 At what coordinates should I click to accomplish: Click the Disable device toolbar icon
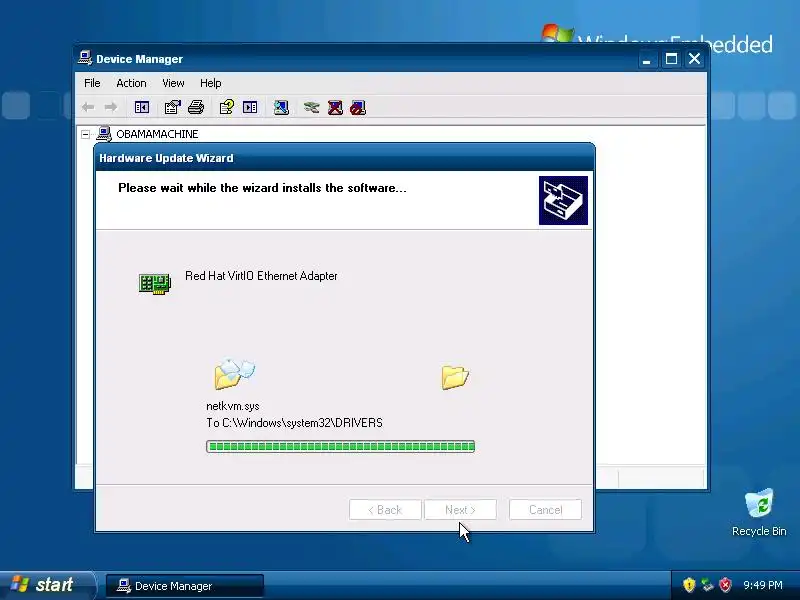358,107
